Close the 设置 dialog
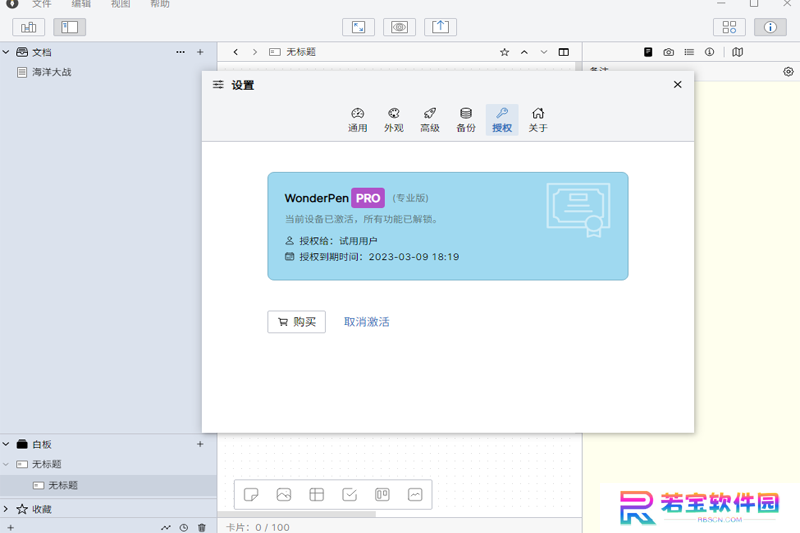800x533 pixels. [678, 85]
